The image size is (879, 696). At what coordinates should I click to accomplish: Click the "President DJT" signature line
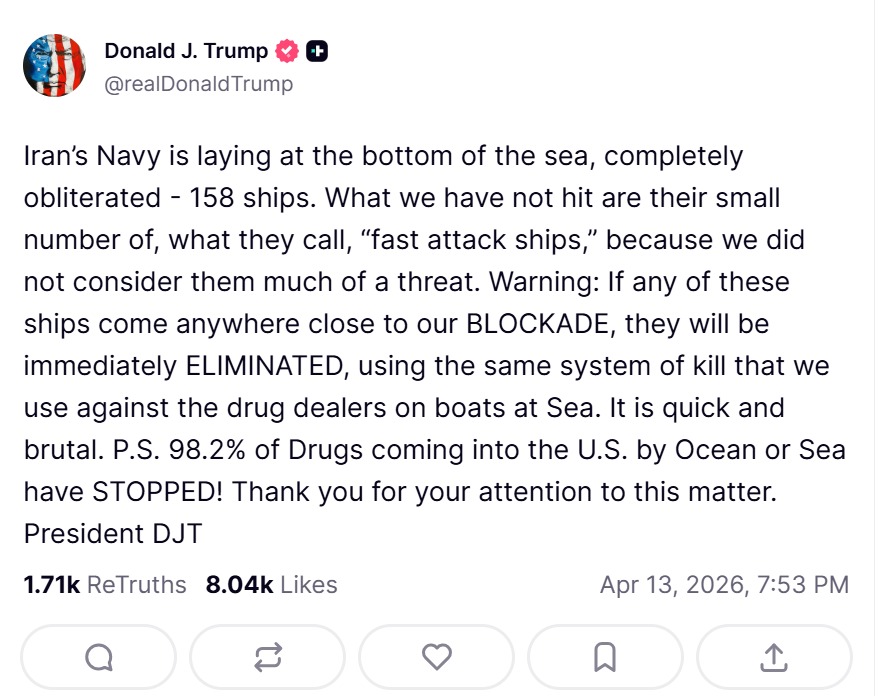[x=112, y=533]
